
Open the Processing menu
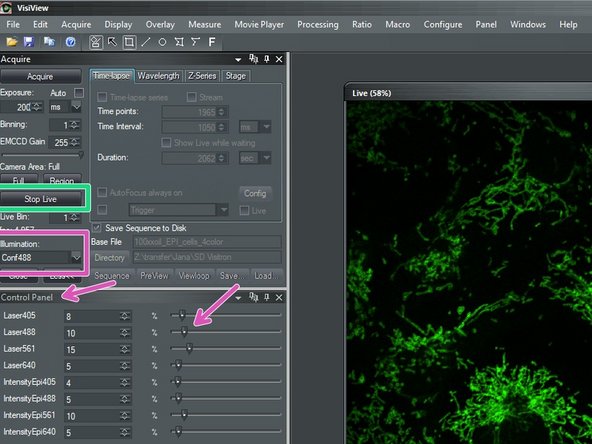click(x=318, y=25)
